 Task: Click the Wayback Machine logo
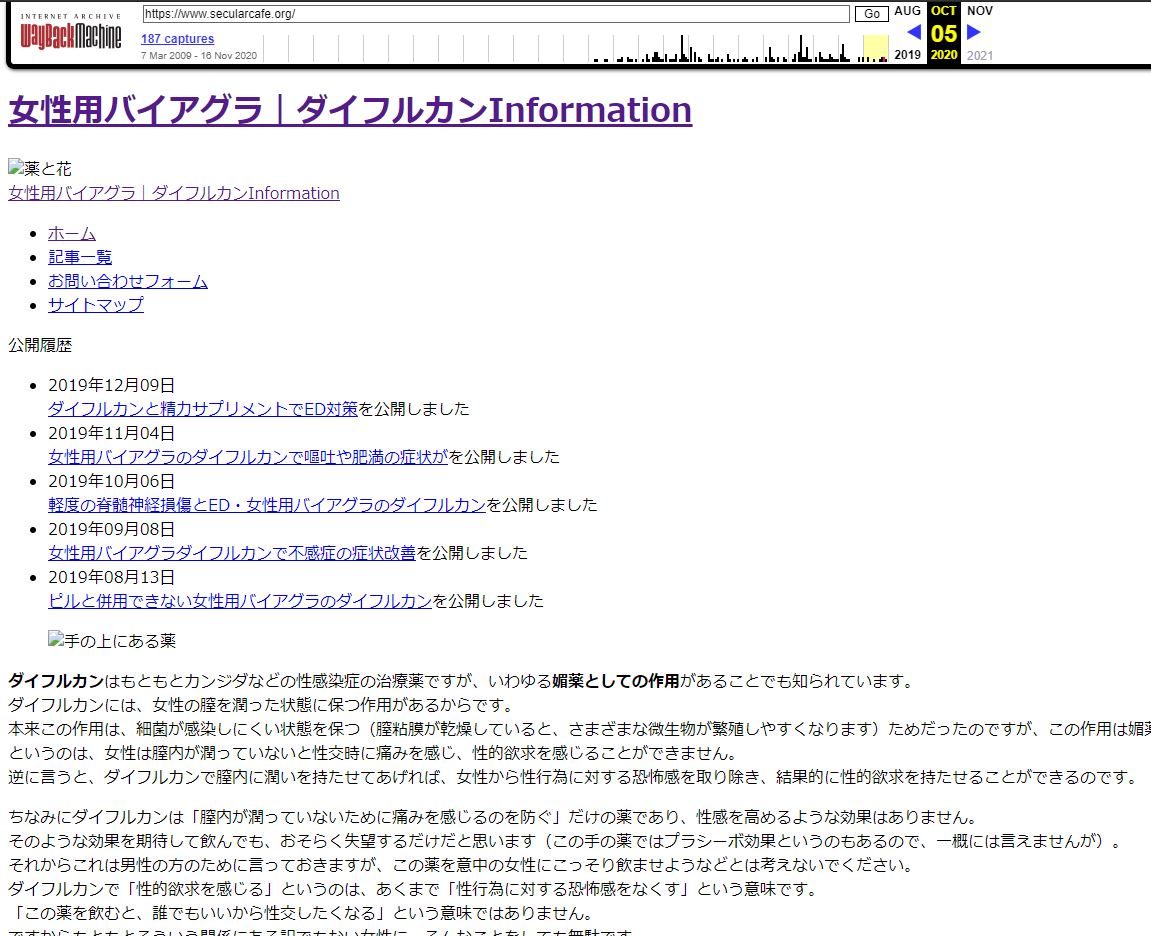pyautogui.click(x=70, y=35)
